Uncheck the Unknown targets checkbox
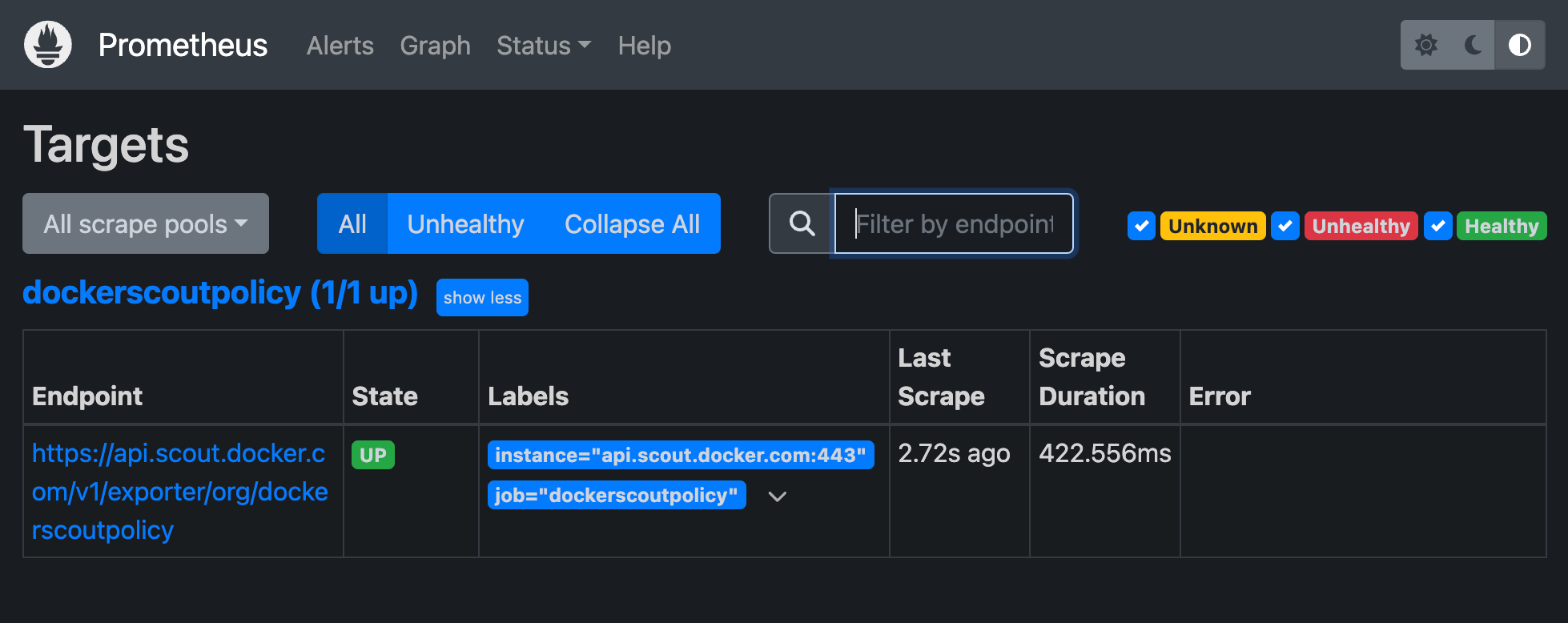 click(1141, 226)
